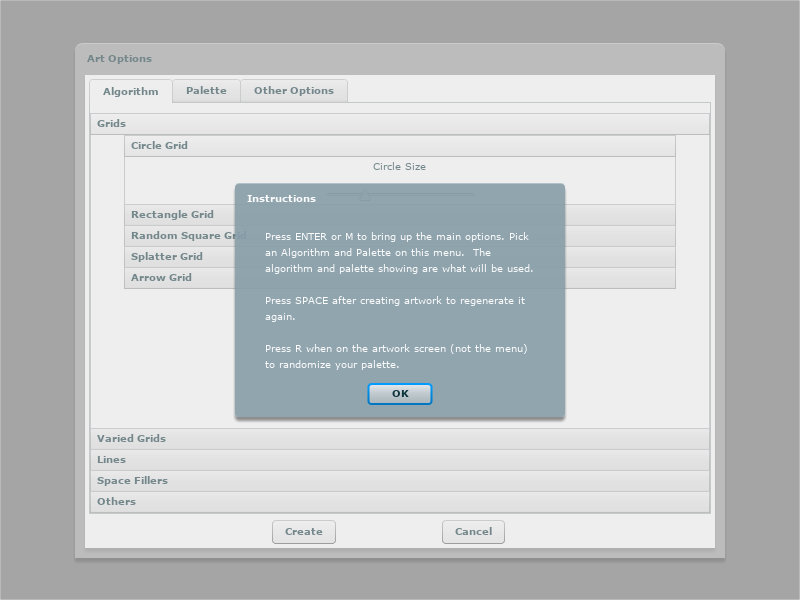
Task: Click the Instructions dialog title bar
Action: point(399,198)
